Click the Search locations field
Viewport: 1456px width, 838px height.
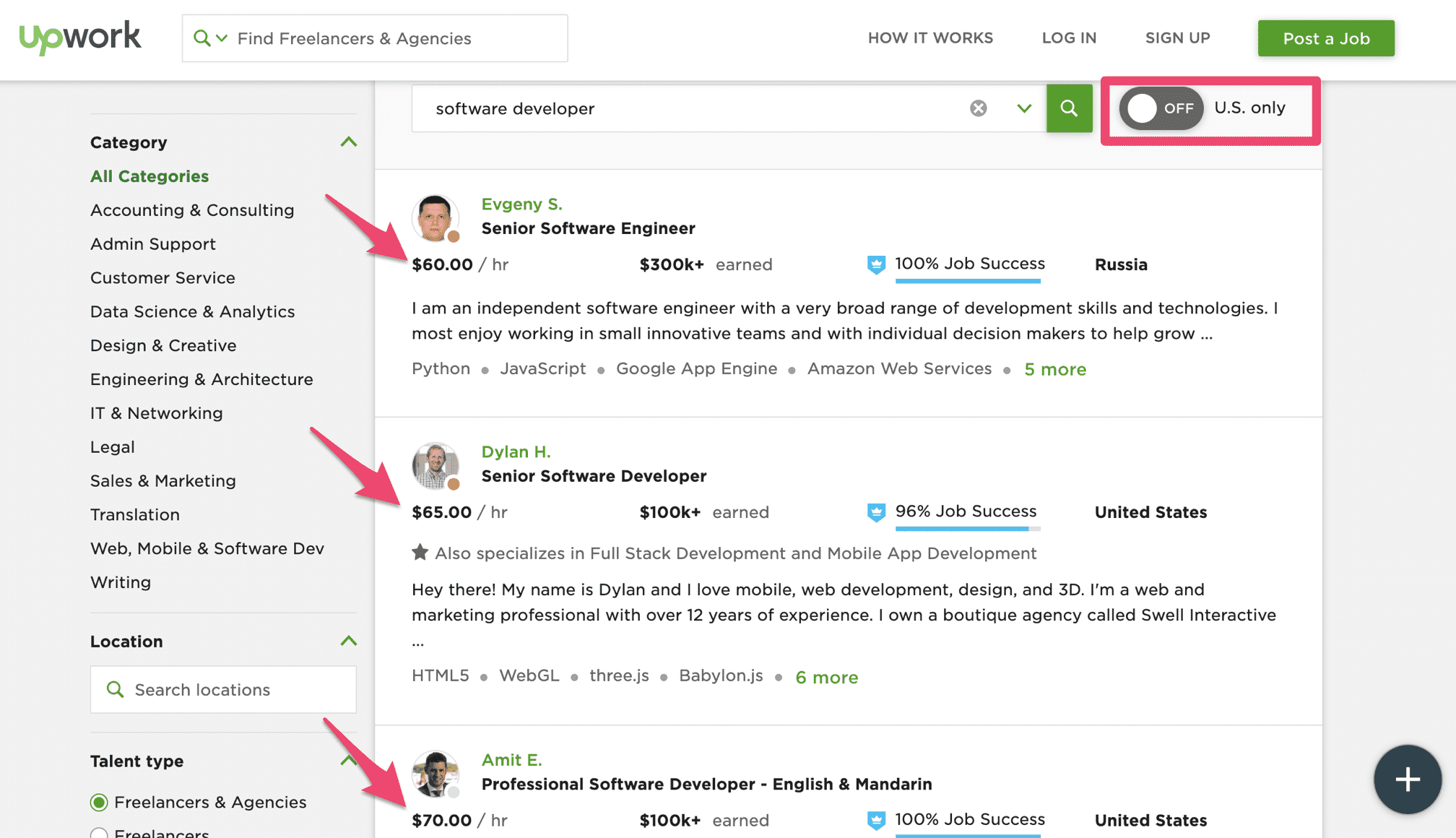click(x=224, y=690)
